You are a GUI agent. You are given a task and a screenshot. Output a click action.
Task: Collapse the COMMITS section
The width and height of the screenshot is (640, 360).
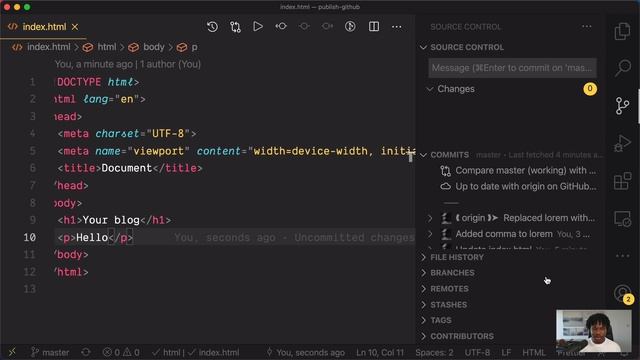point(423,155)
